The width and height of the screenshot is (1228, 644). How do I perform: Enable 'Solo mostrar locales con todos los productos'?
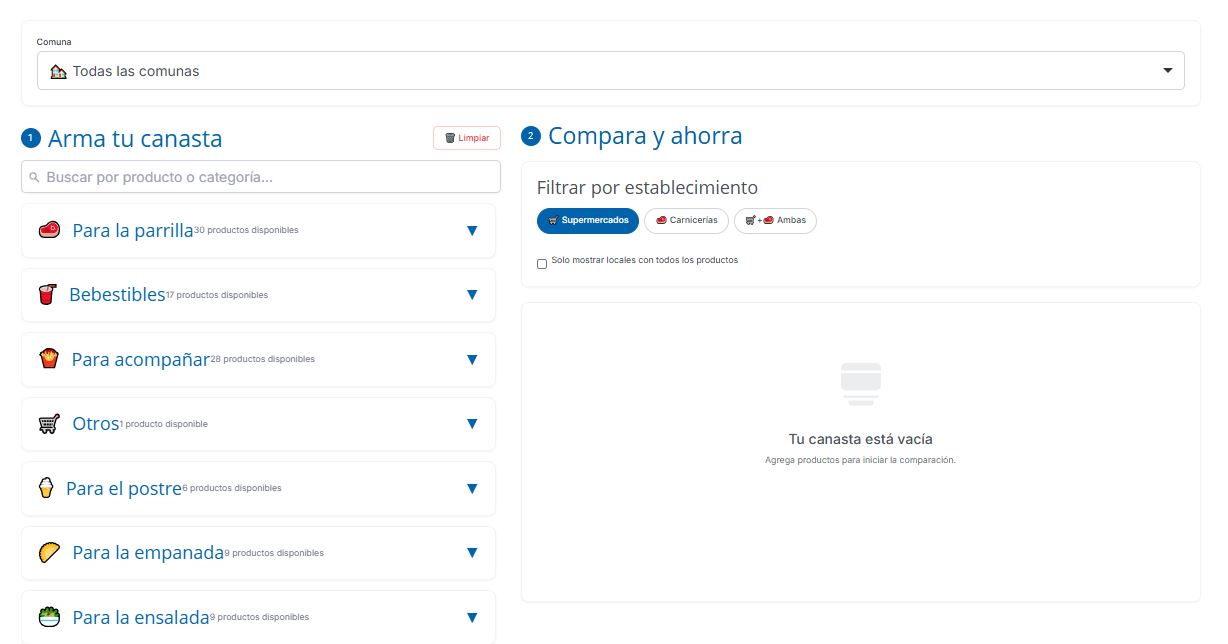coord(542,264)
